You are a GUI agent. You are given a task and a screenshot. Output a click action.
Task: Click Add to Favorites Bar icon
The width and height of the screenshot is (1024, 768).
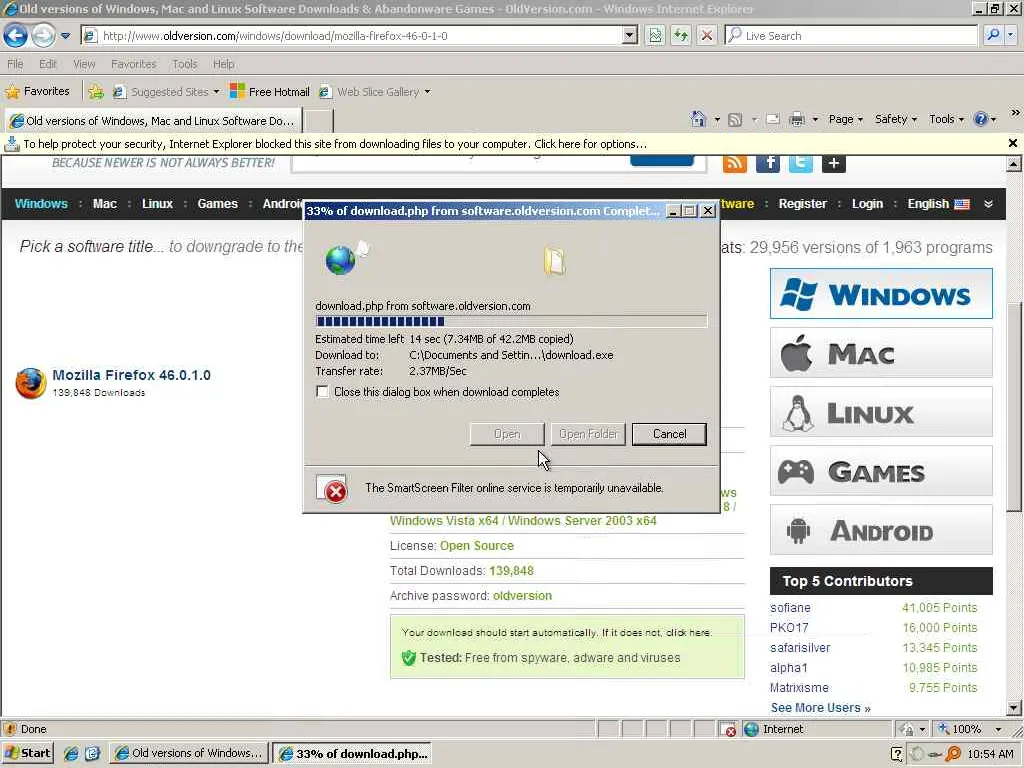click(x=96, y=91)
